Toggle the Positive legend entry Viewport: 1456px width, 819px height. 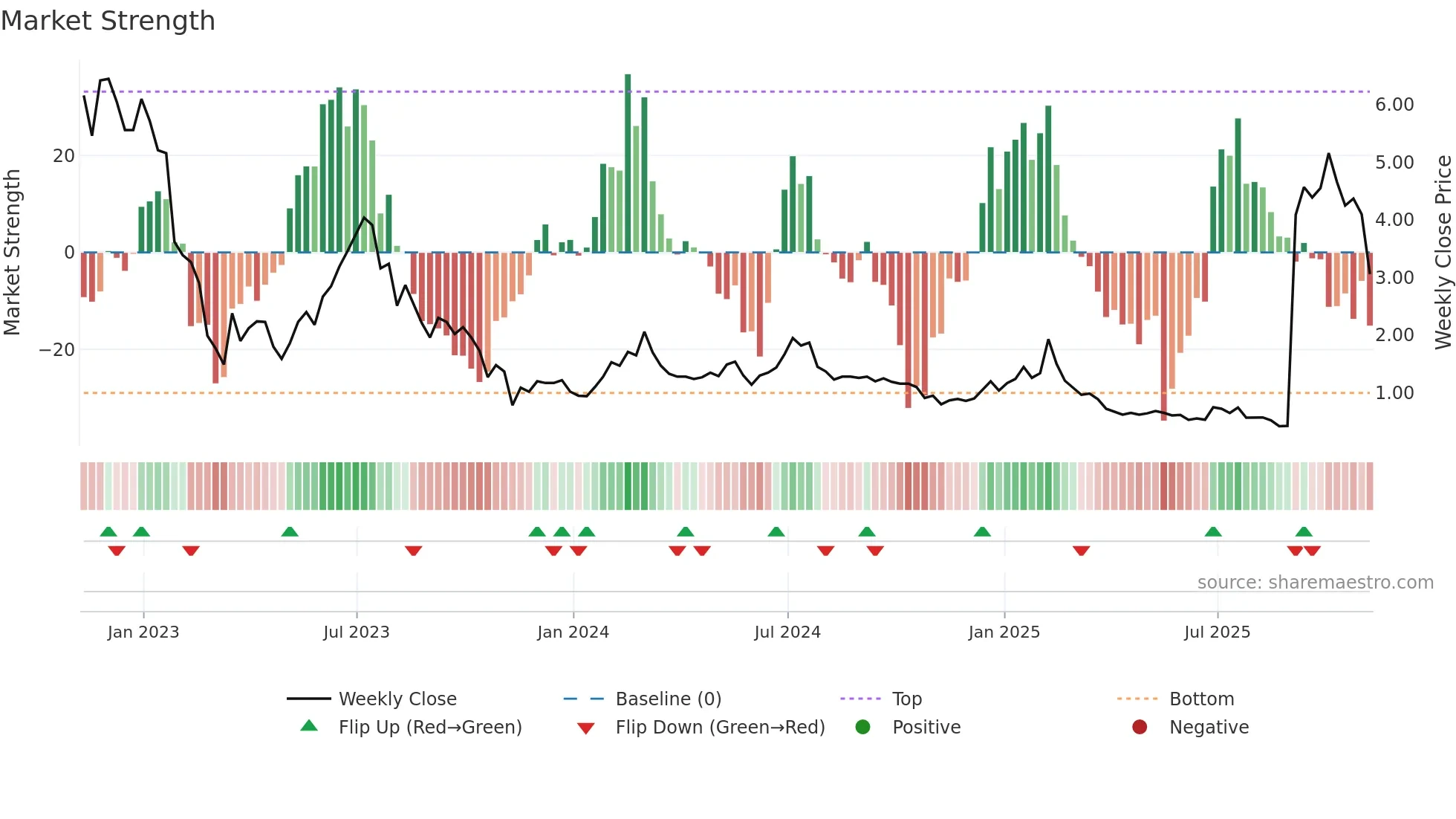[908, 727]
